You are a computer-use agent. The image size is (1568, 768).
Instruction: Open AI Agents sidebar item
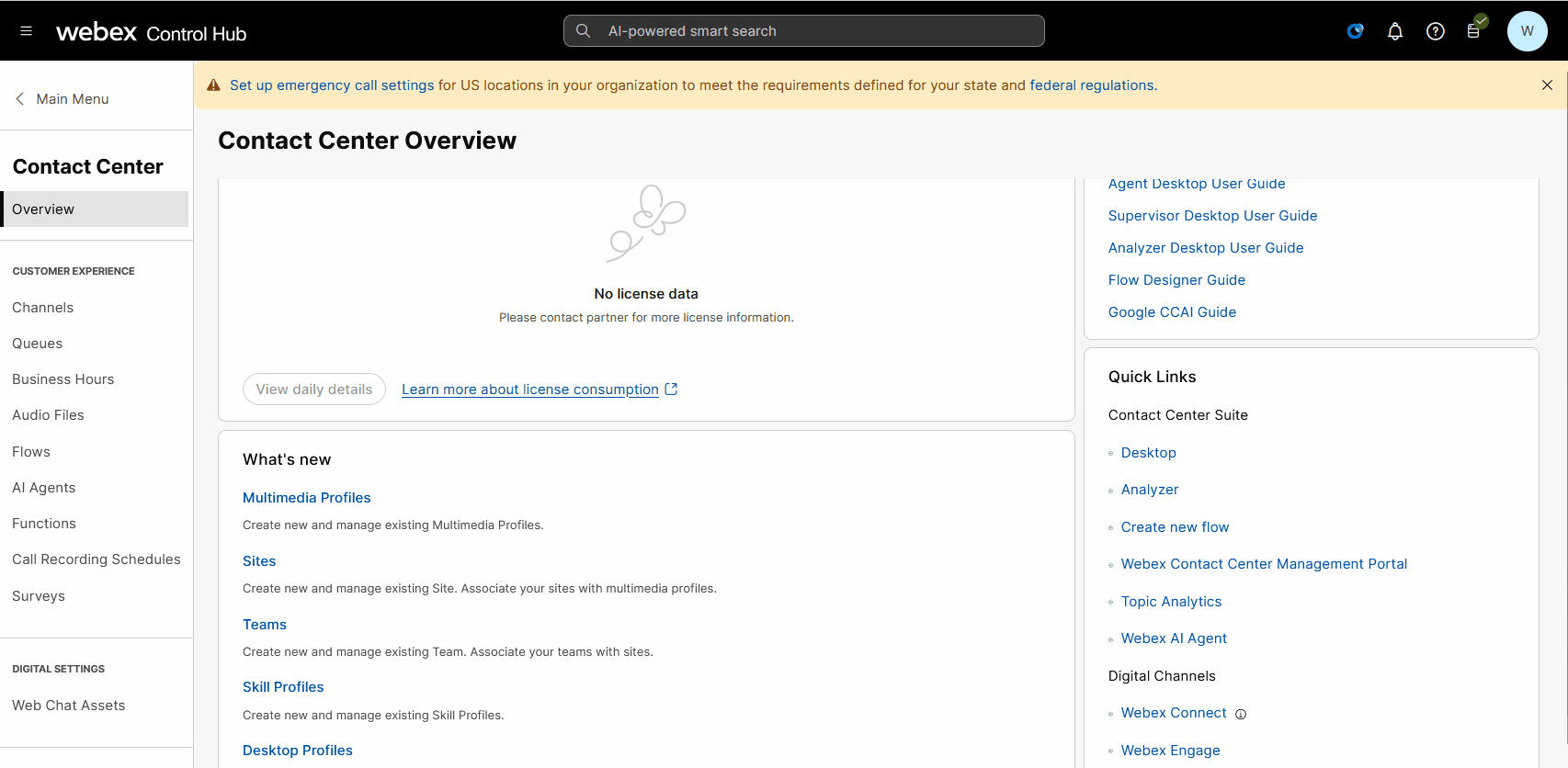pos(44,488)
